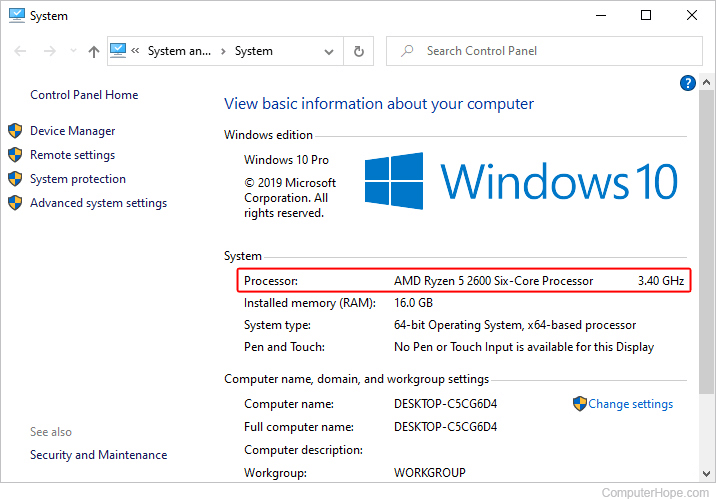
Task: Select 'System' breadcrumb in address bar
Action: (x=254, y=51)
